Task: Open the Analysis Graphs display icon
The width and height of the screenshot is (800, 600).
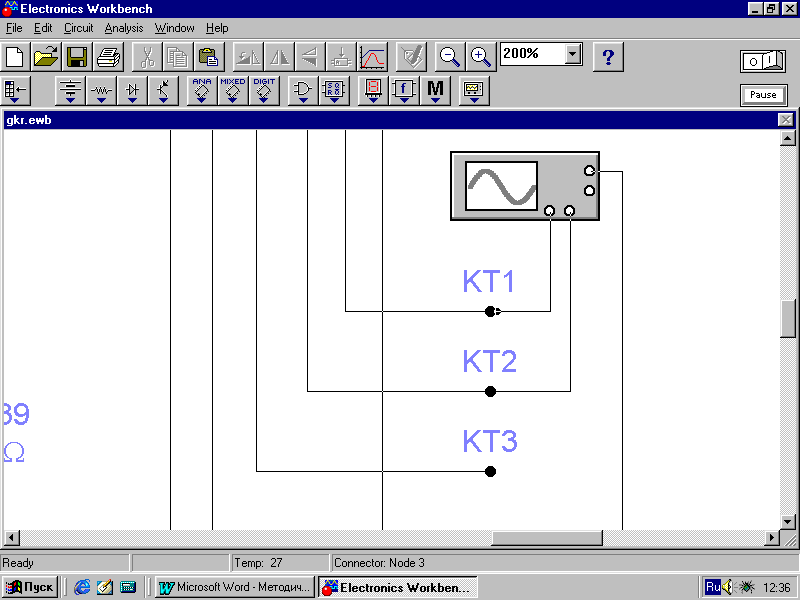Action: coord(372,57)
